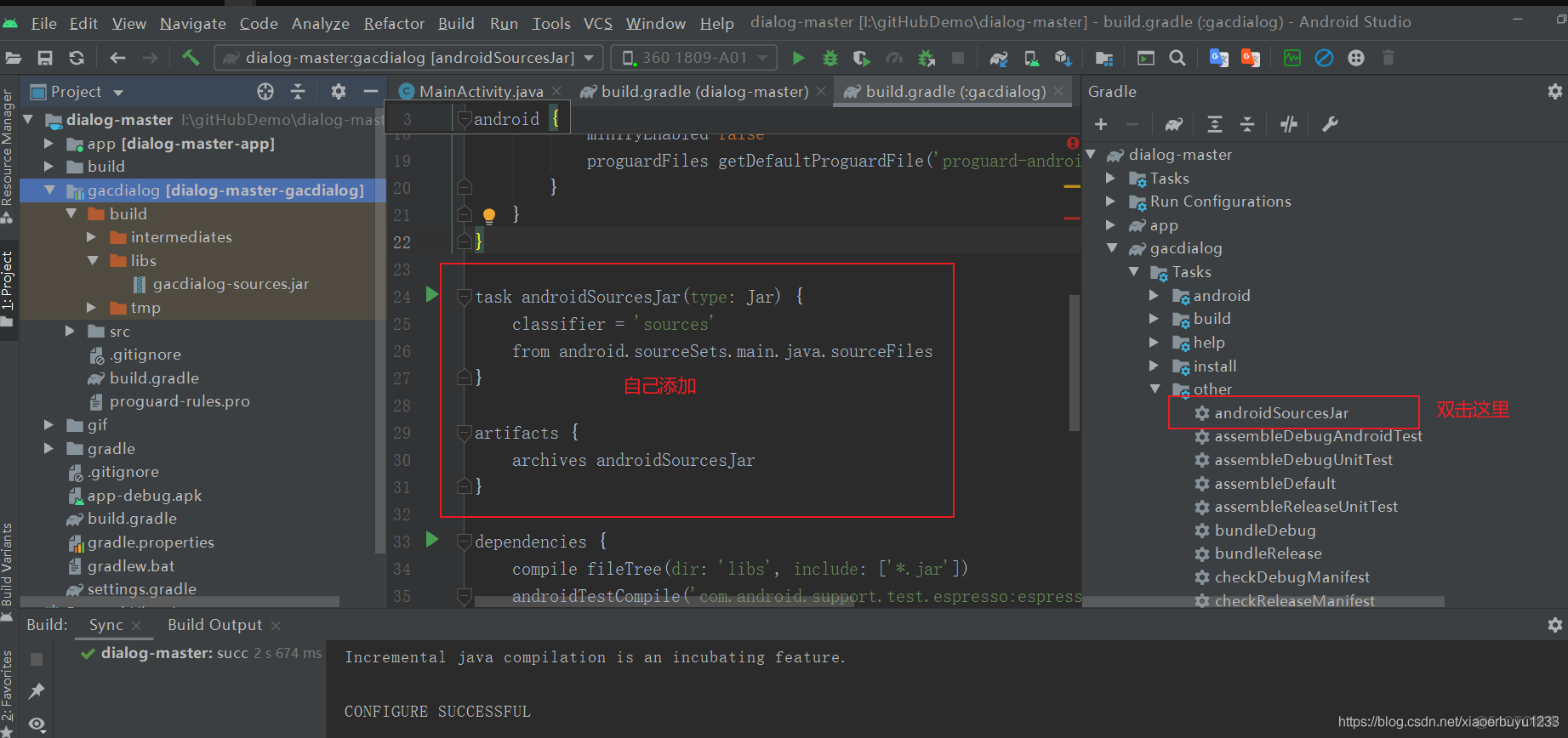The width and height of the screenshot is (1568, 738).
Task: Open the Gradle wrench build settings icon
Action: pos(1330,124)
